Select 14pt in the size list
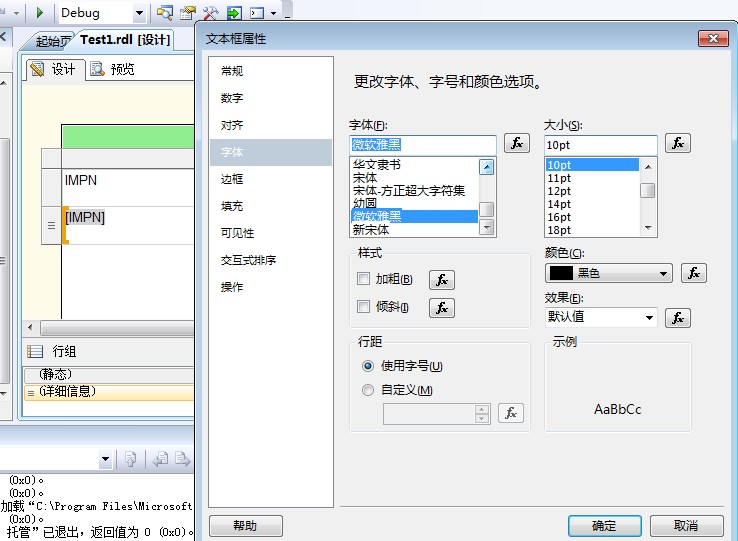The width and height of the screenshot is (738, 541). [x=592, y=204]
